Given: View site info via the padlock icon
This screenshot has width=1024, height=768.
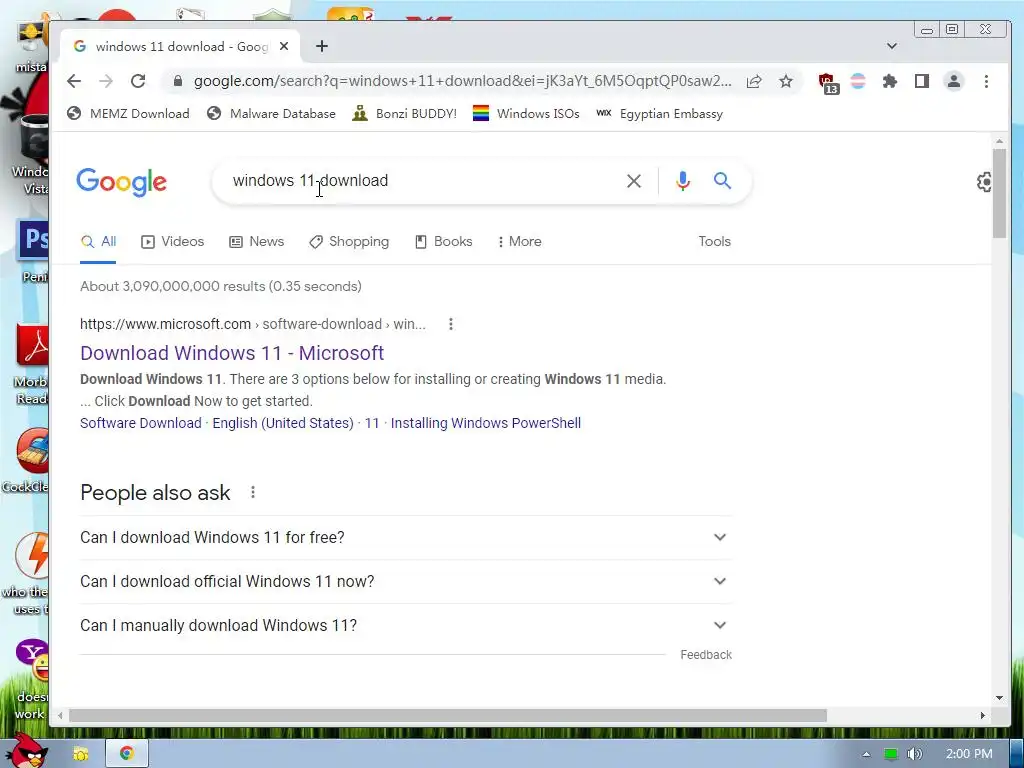Looking at the screenshot, I should (x=177, y=81).
